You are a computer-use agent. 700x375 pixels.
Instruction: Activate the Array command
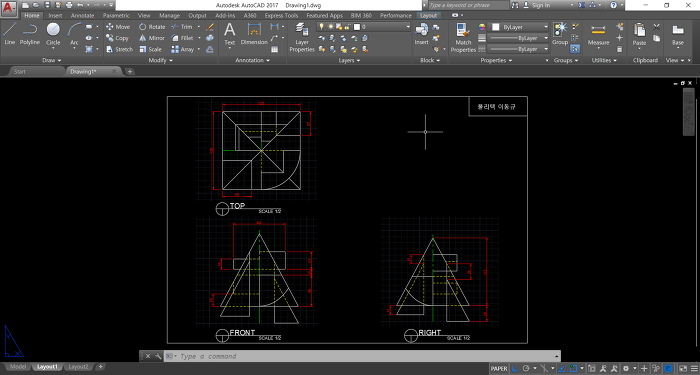(x=183, y=50)
